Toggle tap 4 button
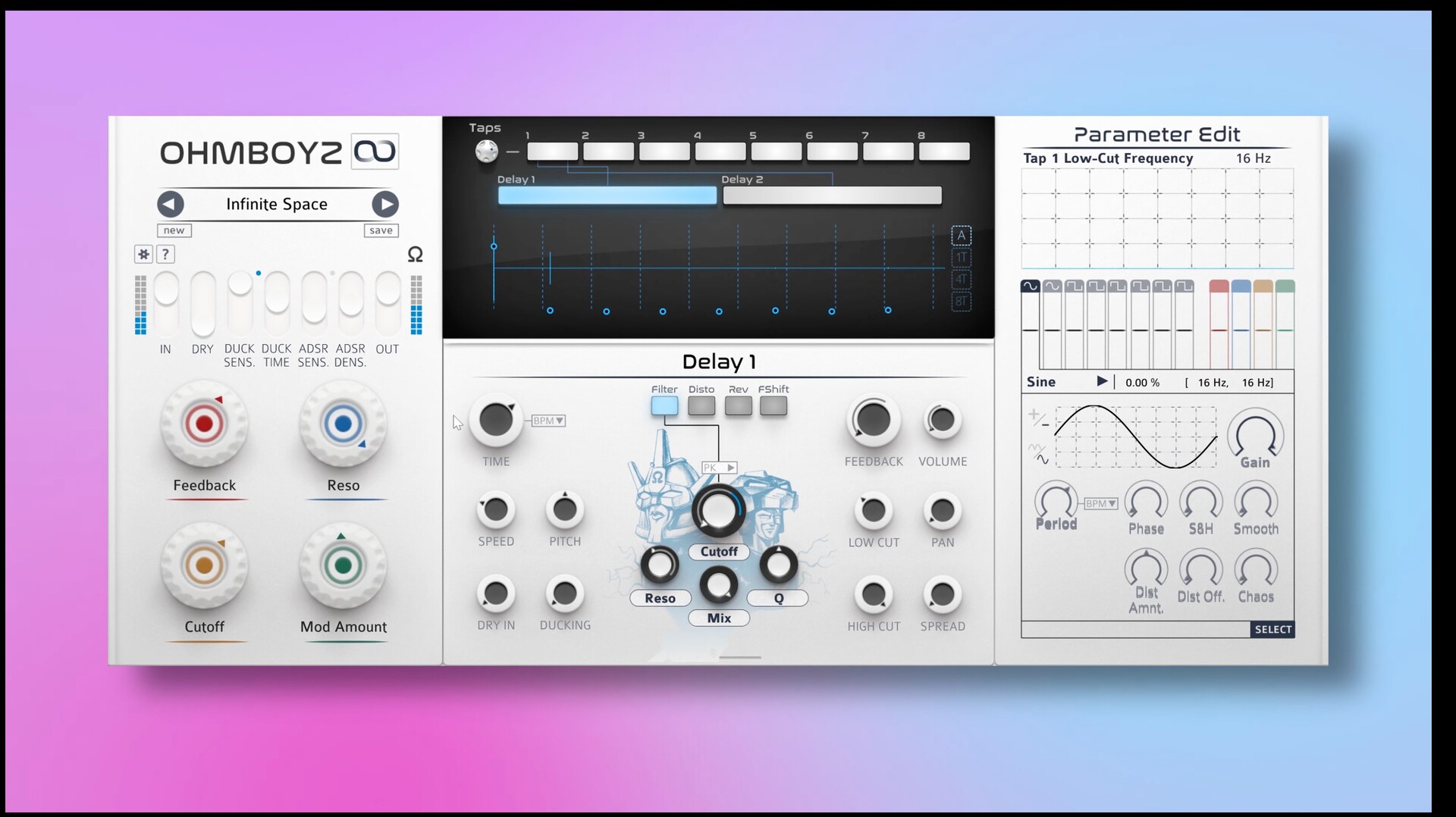This screenshot has width=1456, height=817. click(x=720, y=152)
